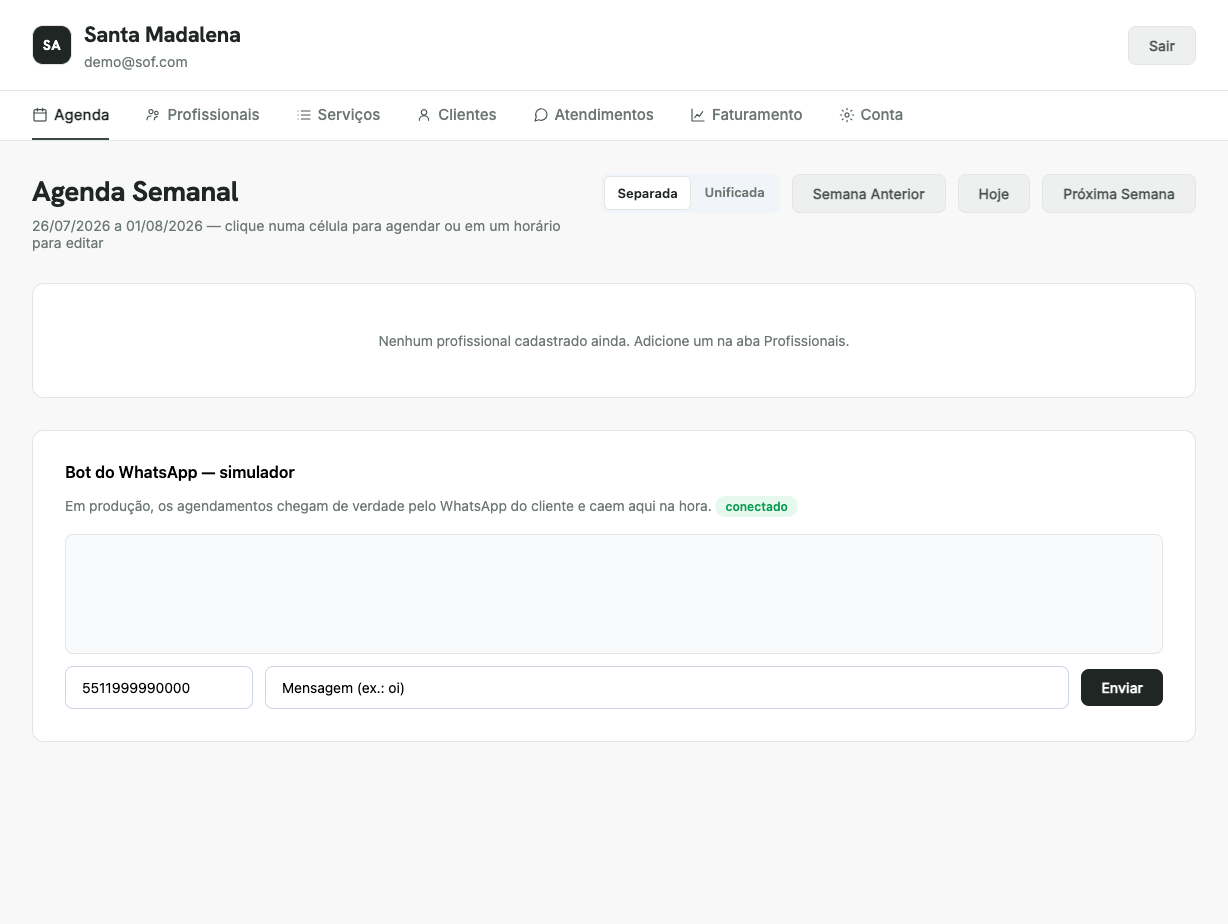Choose the Separada agenda view
Viewport: 1228px width, 924px height.
click(x=647, y=193)
